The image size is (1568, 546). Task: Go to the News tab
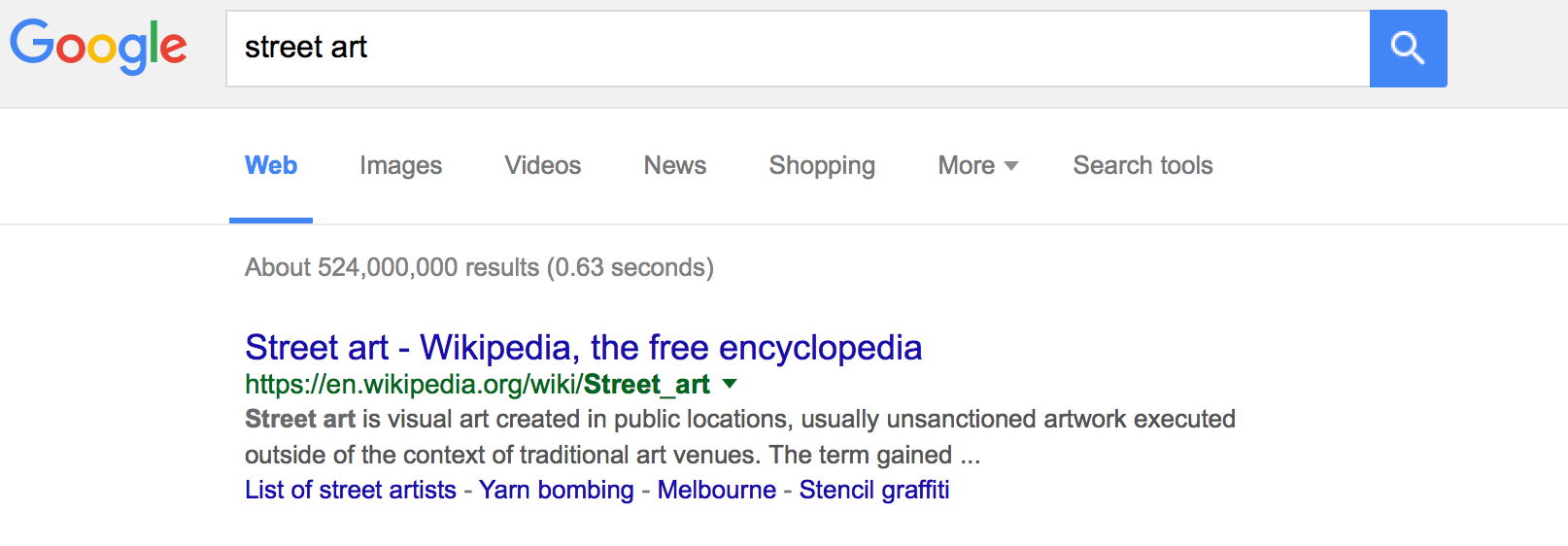[674, 166]
